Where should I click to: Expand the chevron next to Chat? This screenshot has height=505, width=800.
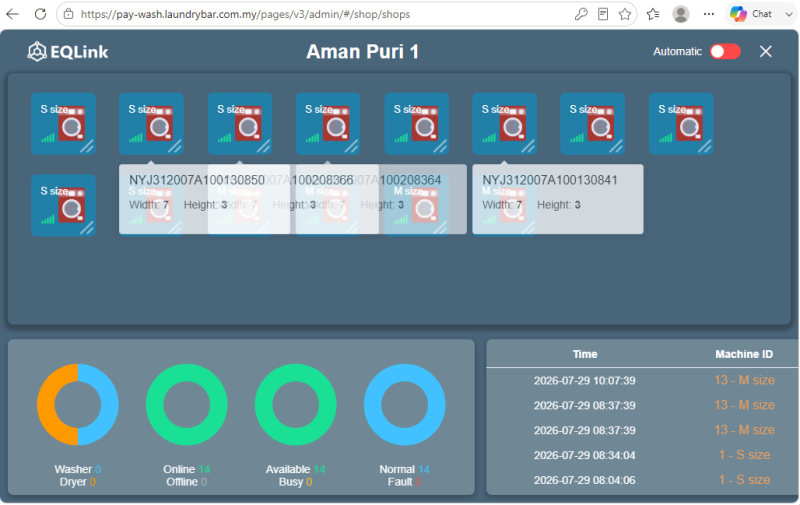[x=788, y=14]
